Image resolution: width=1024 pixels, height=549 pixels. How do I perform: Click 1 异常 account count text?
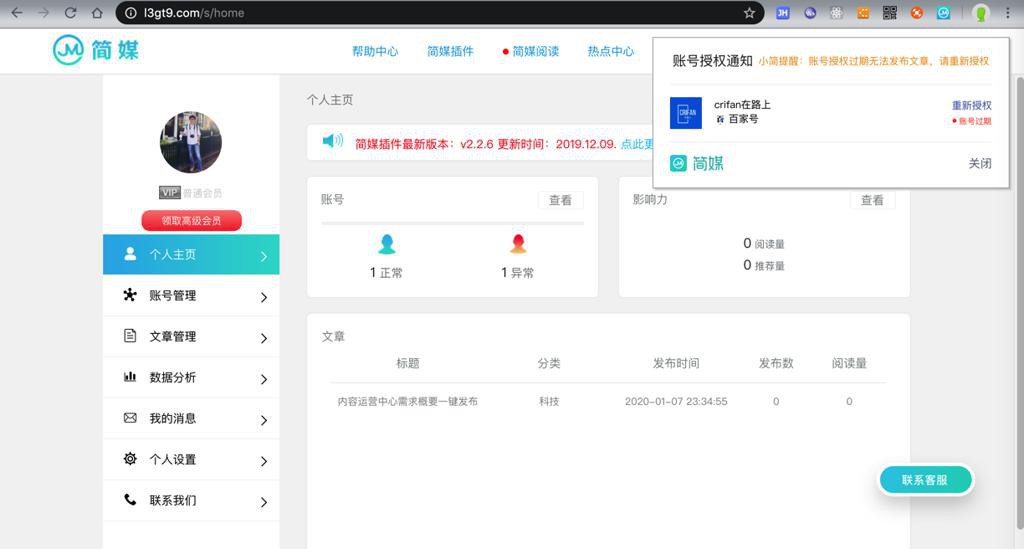pos(517,273)
